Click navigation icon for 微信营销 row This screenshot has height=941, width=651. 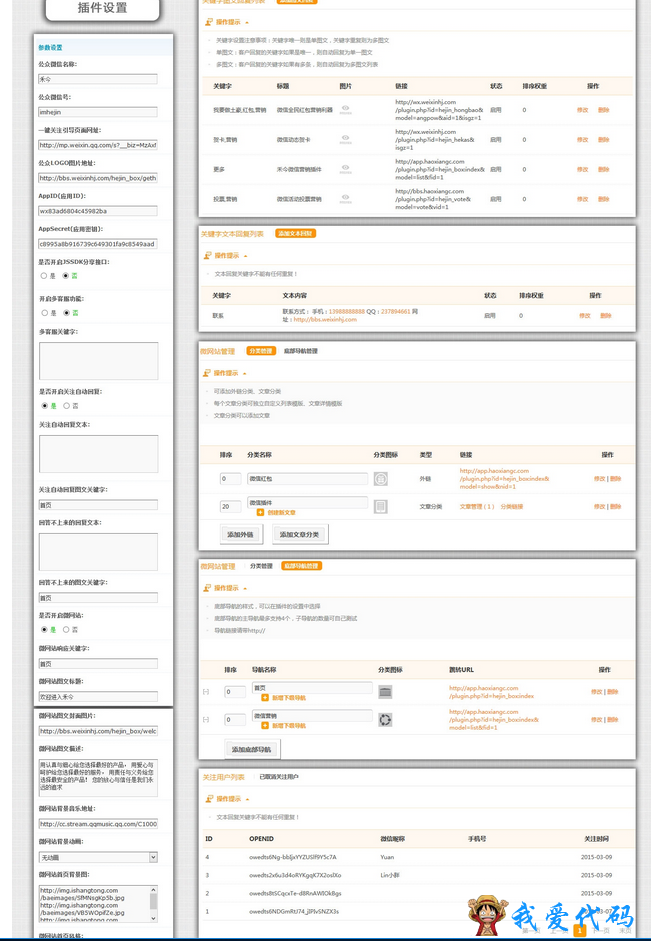tap(385, 720)
